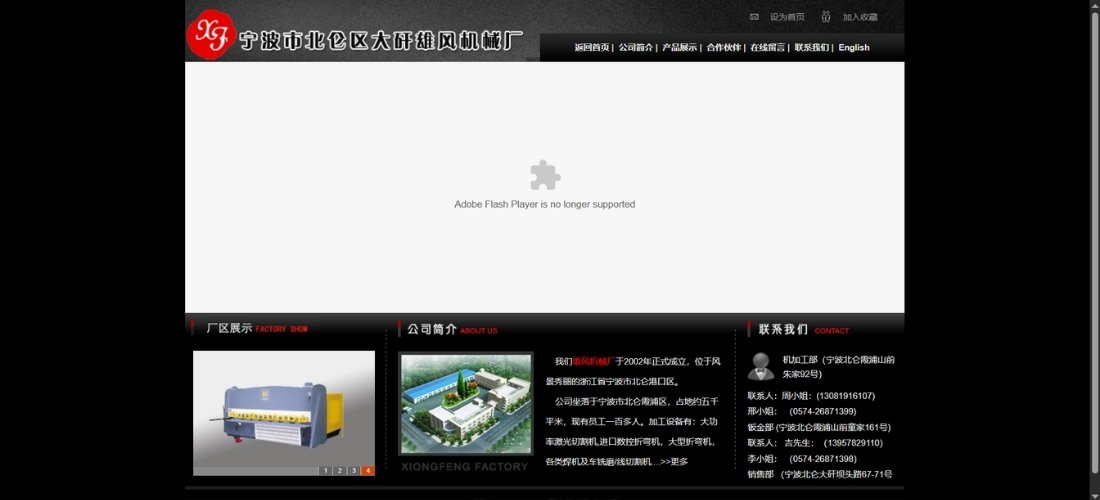Viewport: 1100px width, 500px height.
Task: Show factory slide number 2
Action: [339, 471]
